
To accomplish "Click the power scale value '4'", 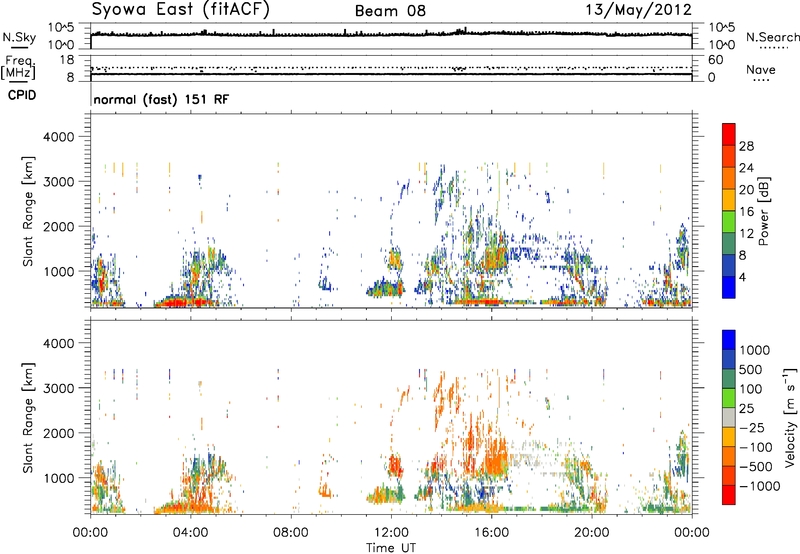I will coord(742,277).
